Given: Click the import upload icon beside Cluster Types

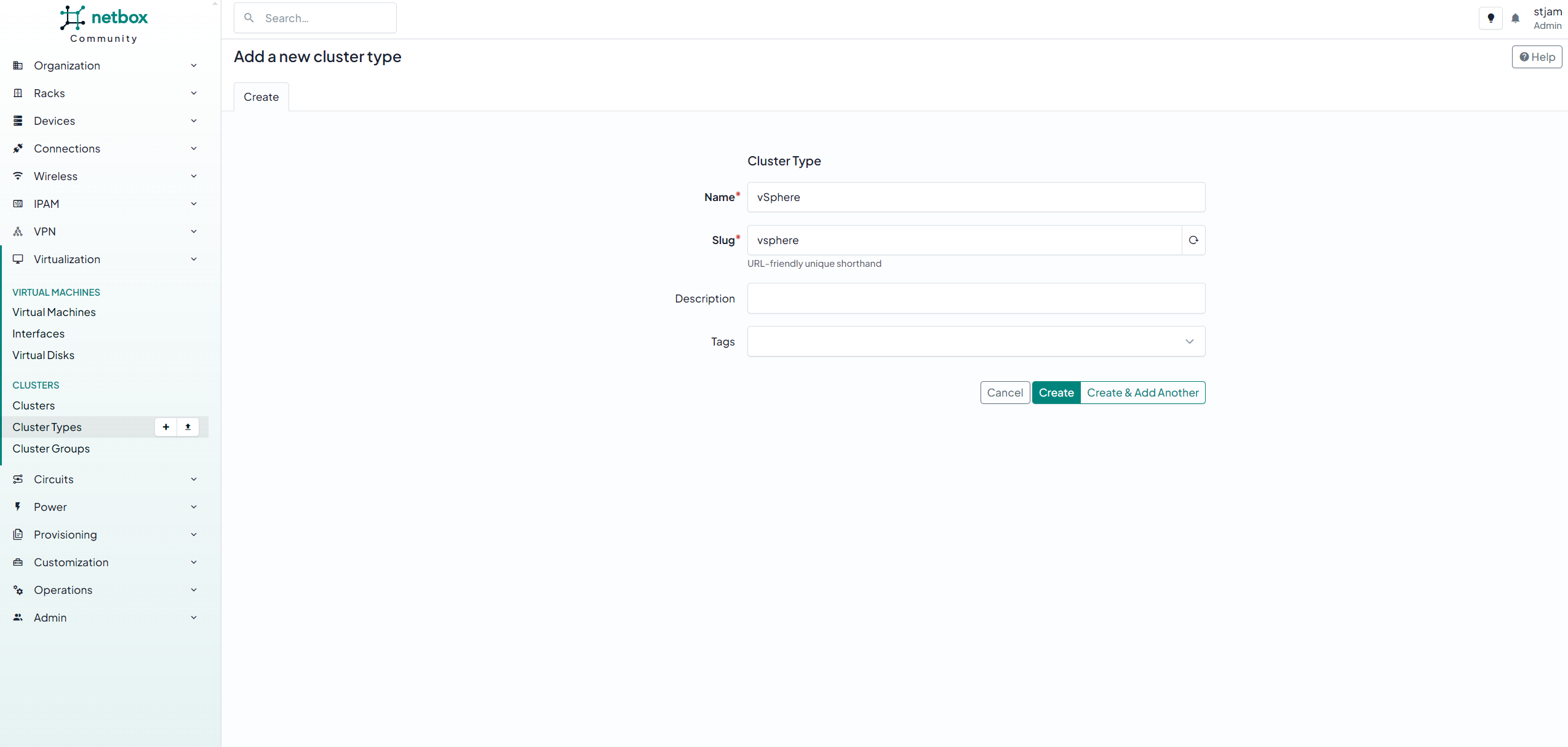Looking at the screenshot, I should 188,427.
